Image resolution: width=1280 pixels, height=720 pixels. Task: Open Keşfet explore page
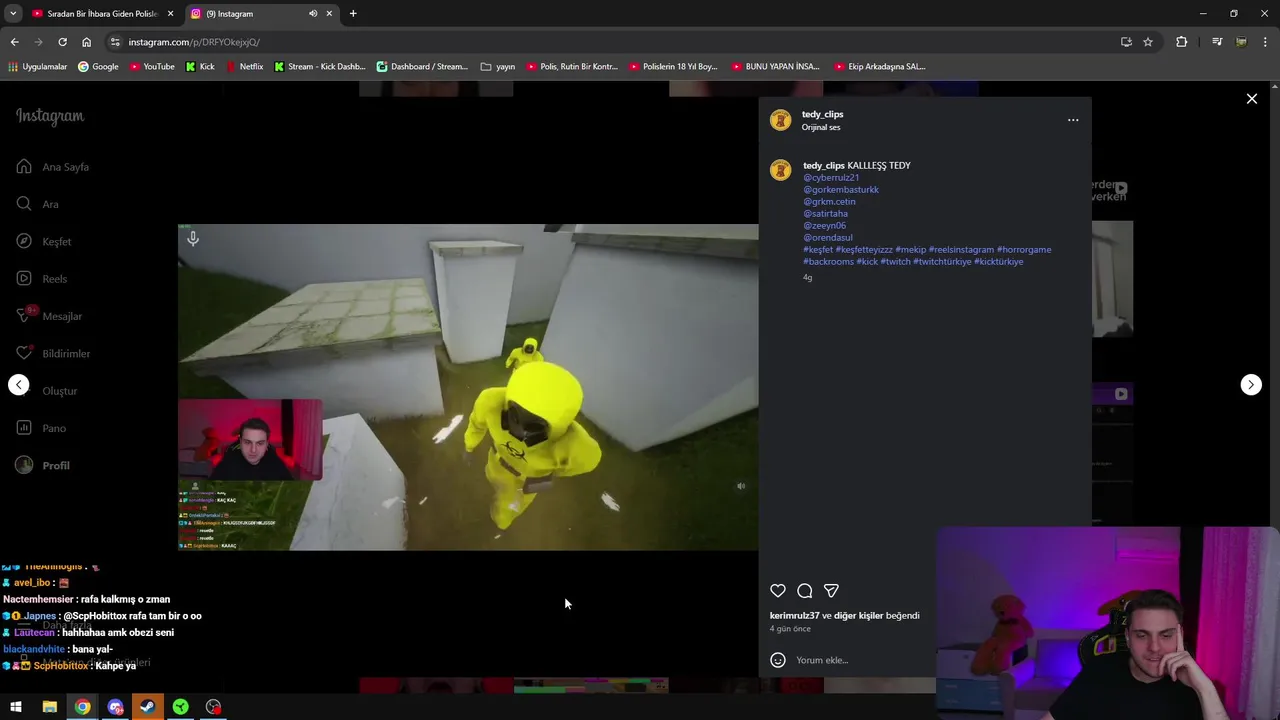pyautogui.click(x=44, y=242)
